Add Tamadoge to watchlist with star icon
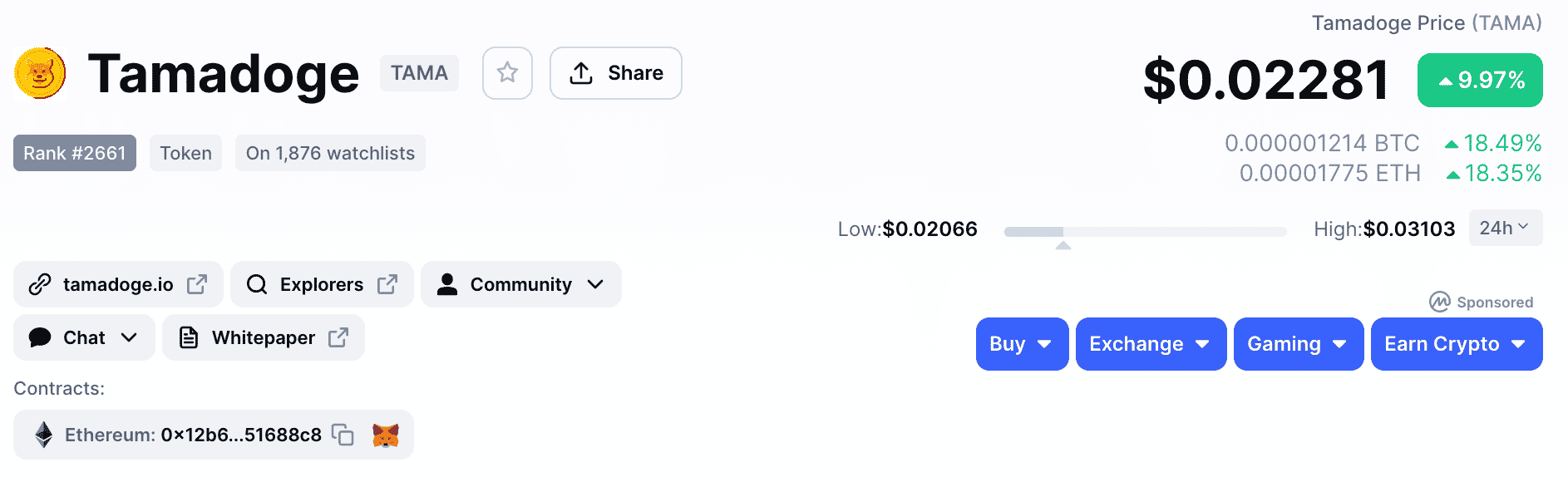Image resolution: width=1568 pixels, height=482 pixels. coord(507,73)
